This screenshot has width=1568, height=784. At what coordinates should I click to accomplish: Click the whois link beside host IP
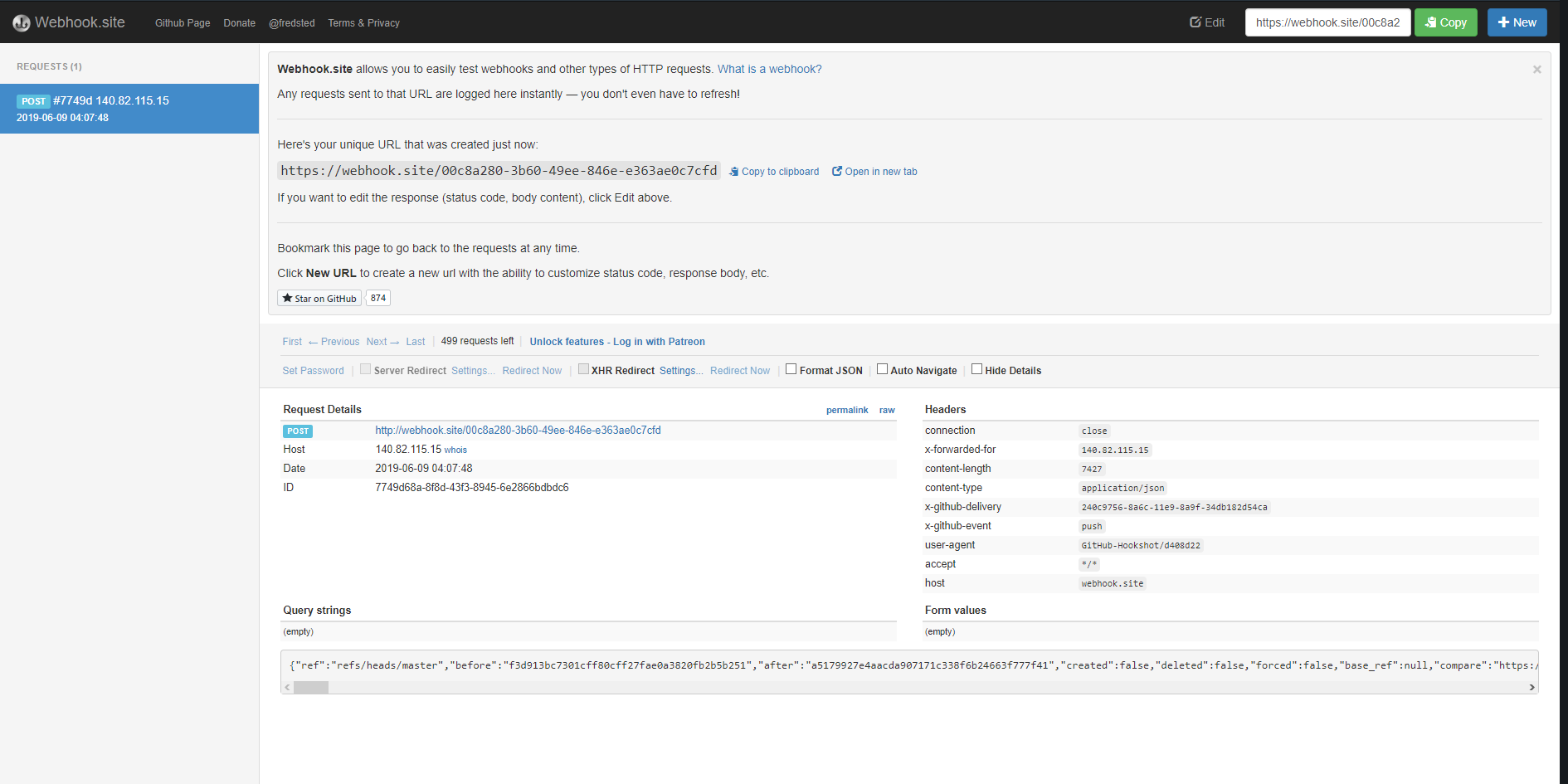[x=455, y=450]
